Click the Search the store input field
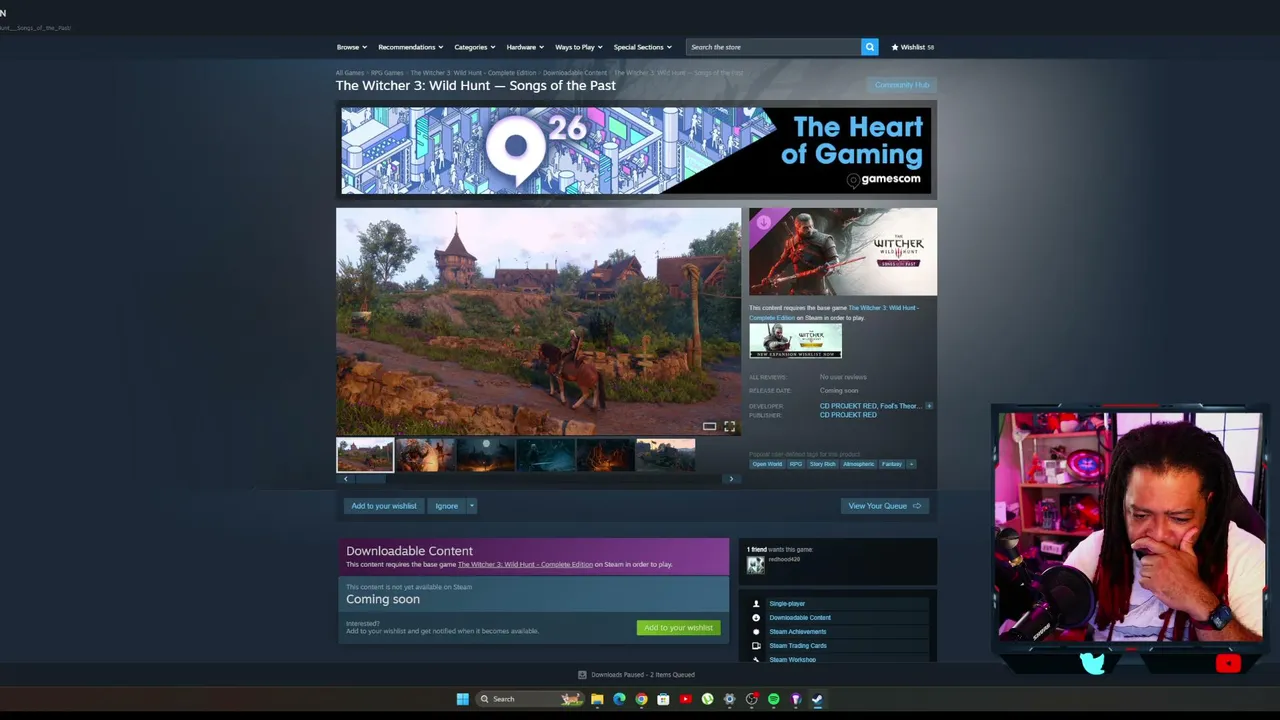 tap(773, 47)
